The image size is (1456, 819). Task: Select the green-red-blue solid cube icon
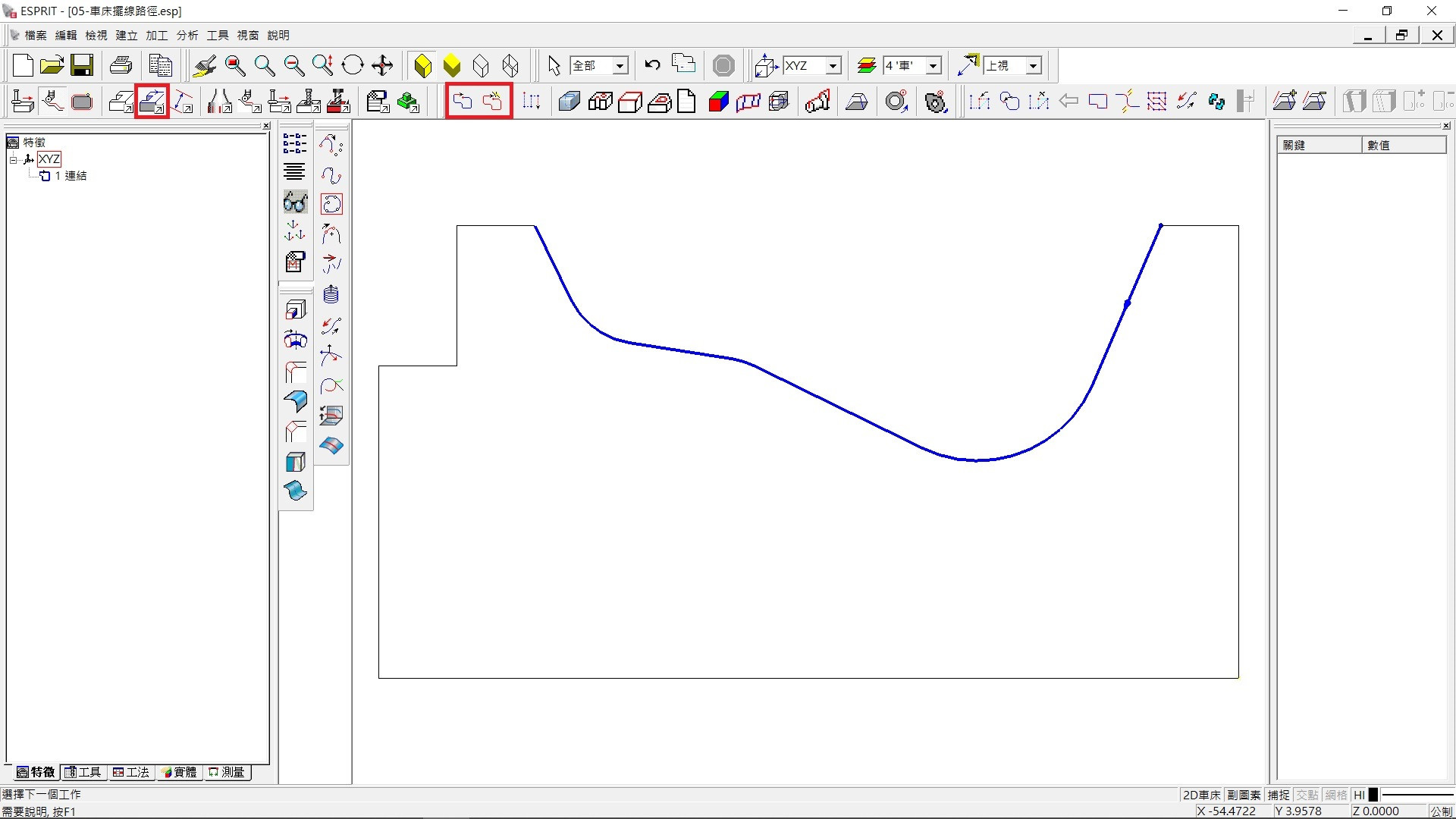tap(717, 101)
